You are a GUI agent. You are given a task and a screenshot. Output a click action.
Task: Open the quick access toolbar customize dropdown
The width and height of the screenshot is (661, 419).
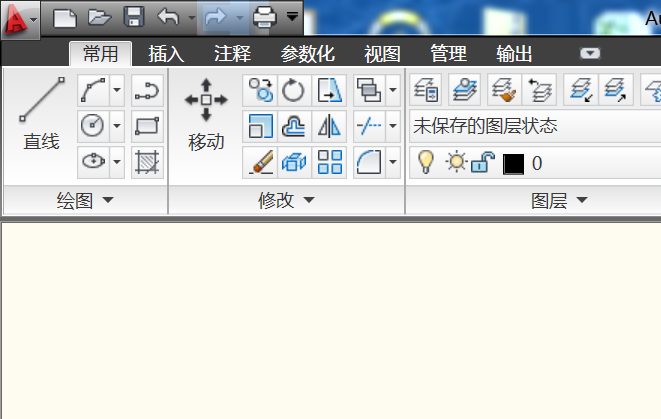[293, 17]
